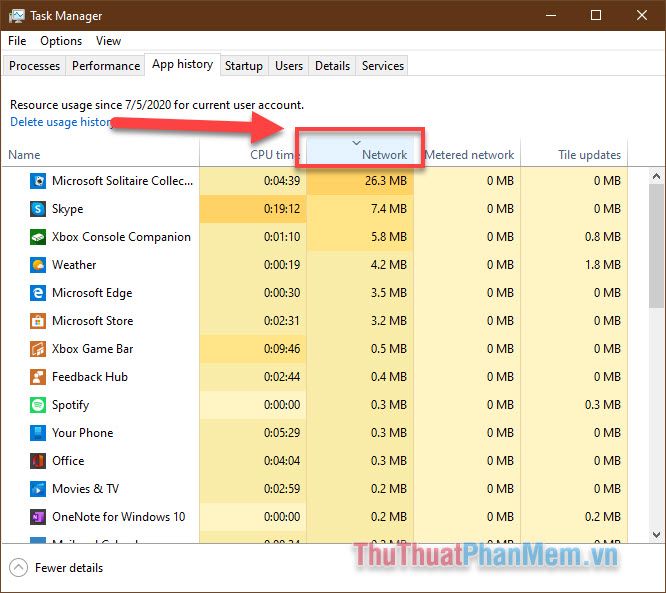The image size is (666, 593).
Task: Sort by the CPU time column
Action: click(x=253, y=152)
